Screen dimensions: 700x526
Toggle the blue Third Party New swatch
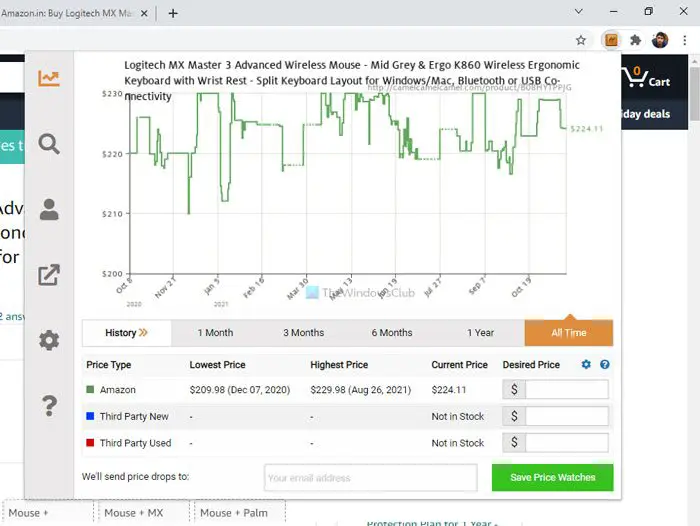tap(90, 416)
